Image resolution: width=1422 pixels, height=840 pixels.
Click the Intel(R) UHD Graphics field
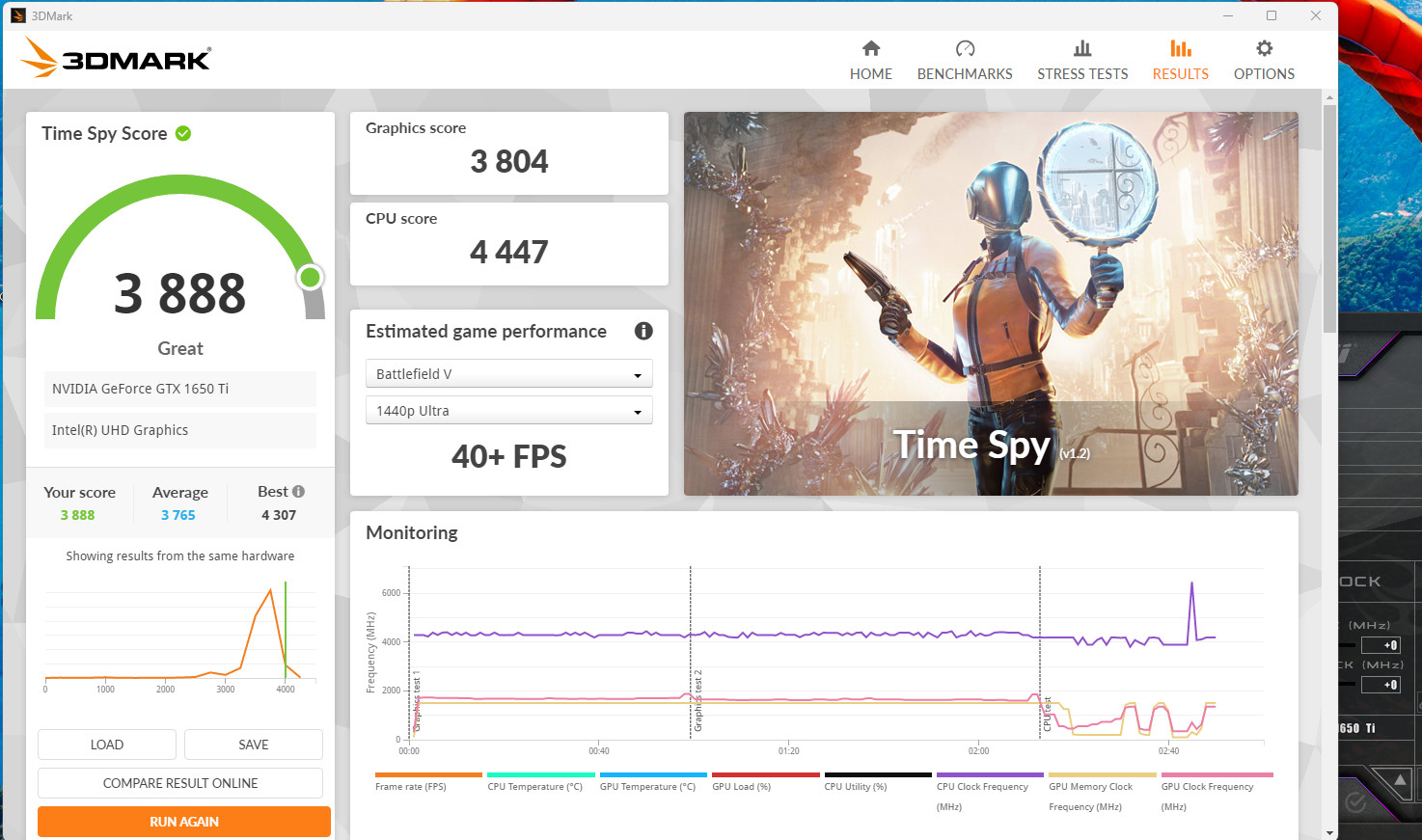click(x=180, y=430)
